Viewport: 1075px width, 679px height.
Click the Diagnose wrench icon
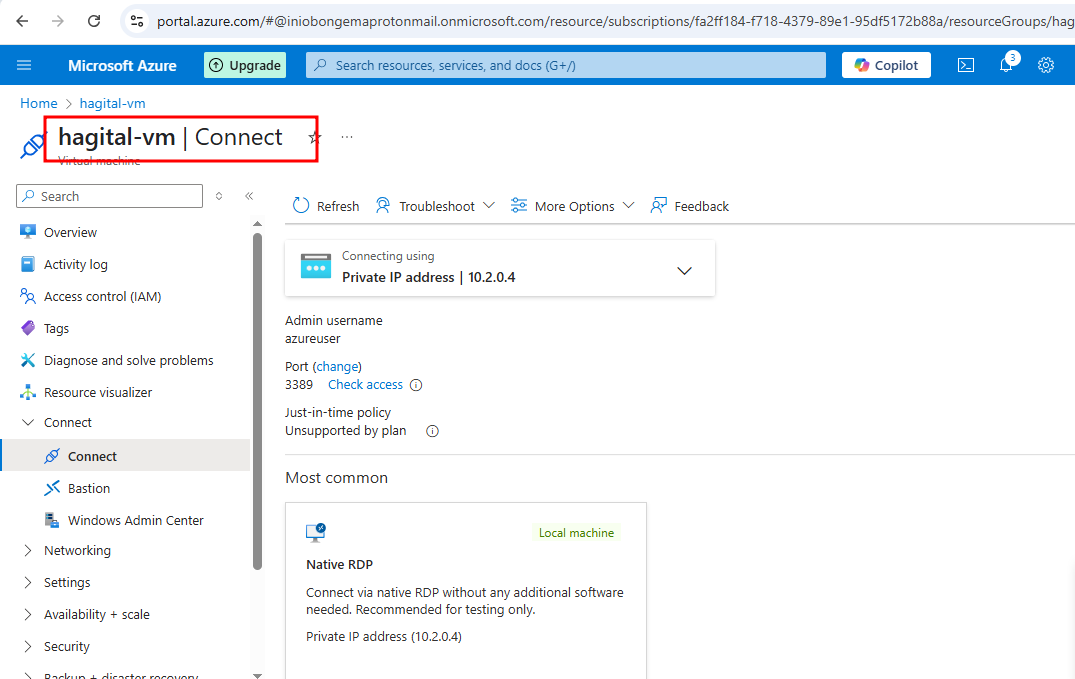(28, 360)
